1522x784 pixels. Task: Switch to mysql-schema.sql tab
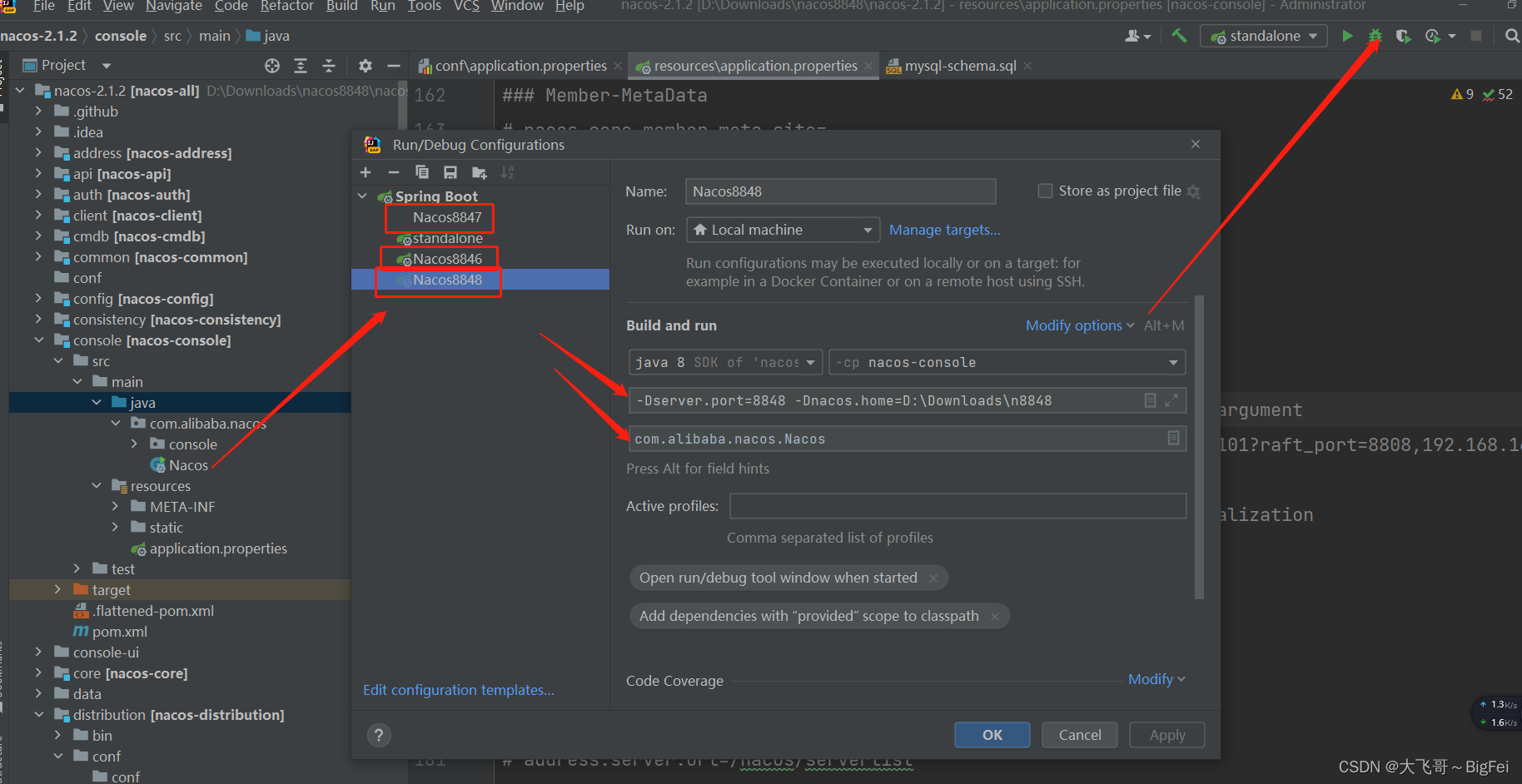coord(959,66)
